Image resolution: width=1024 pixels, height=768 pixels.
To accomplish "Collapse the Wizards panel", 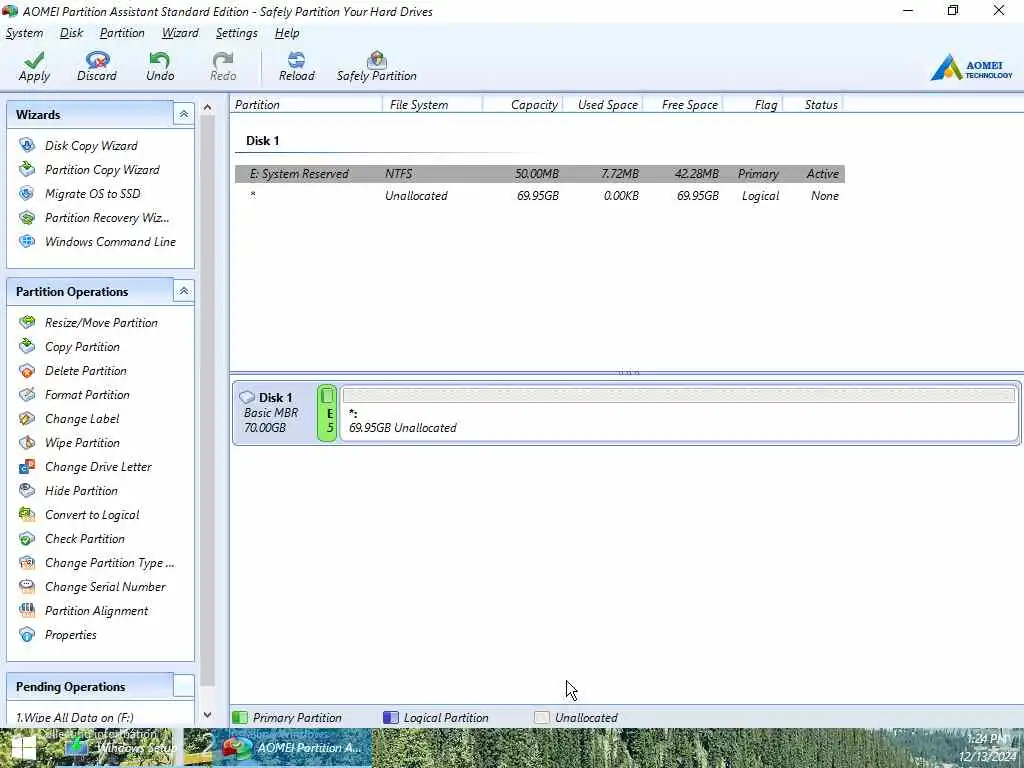I will click(x=184, y=114).
